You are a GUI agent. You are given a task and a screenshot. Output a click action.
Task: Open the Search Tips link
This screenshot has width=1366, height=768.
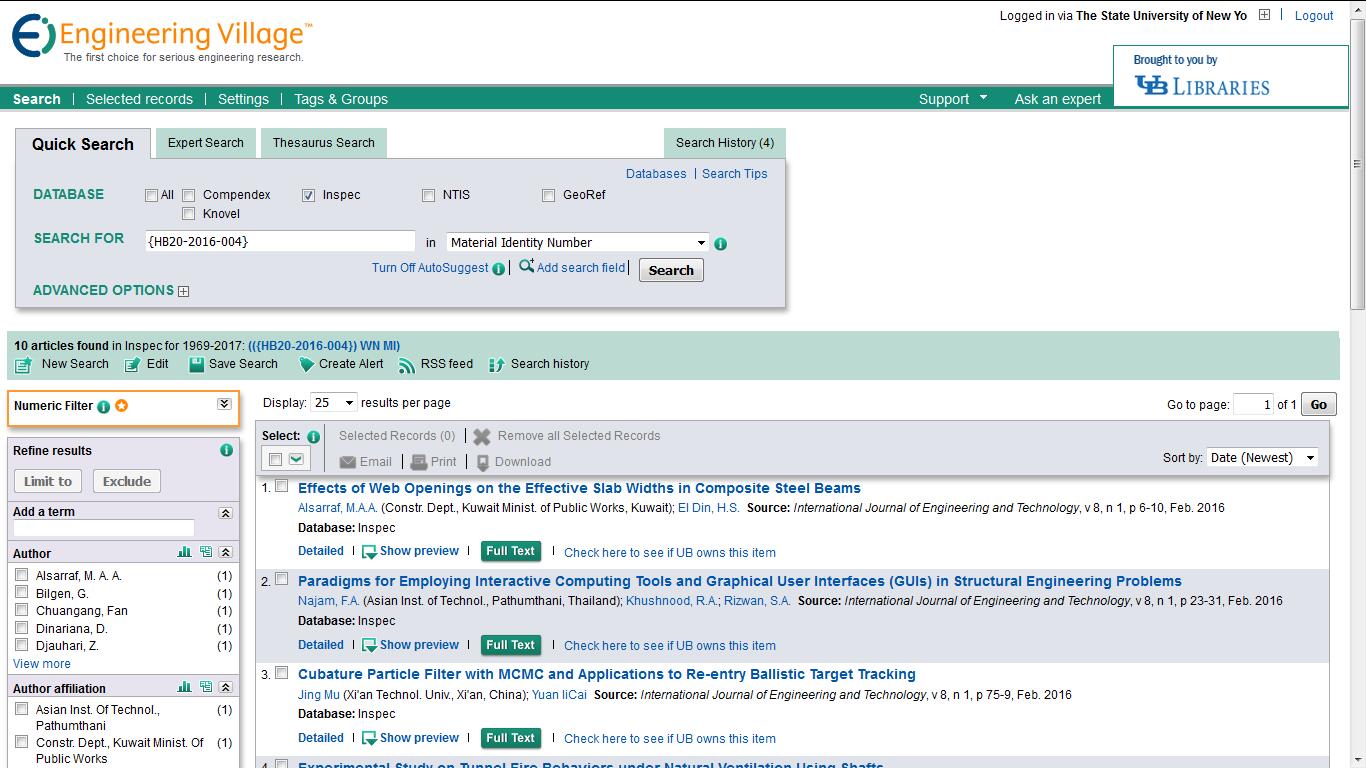tap(735, 174)
